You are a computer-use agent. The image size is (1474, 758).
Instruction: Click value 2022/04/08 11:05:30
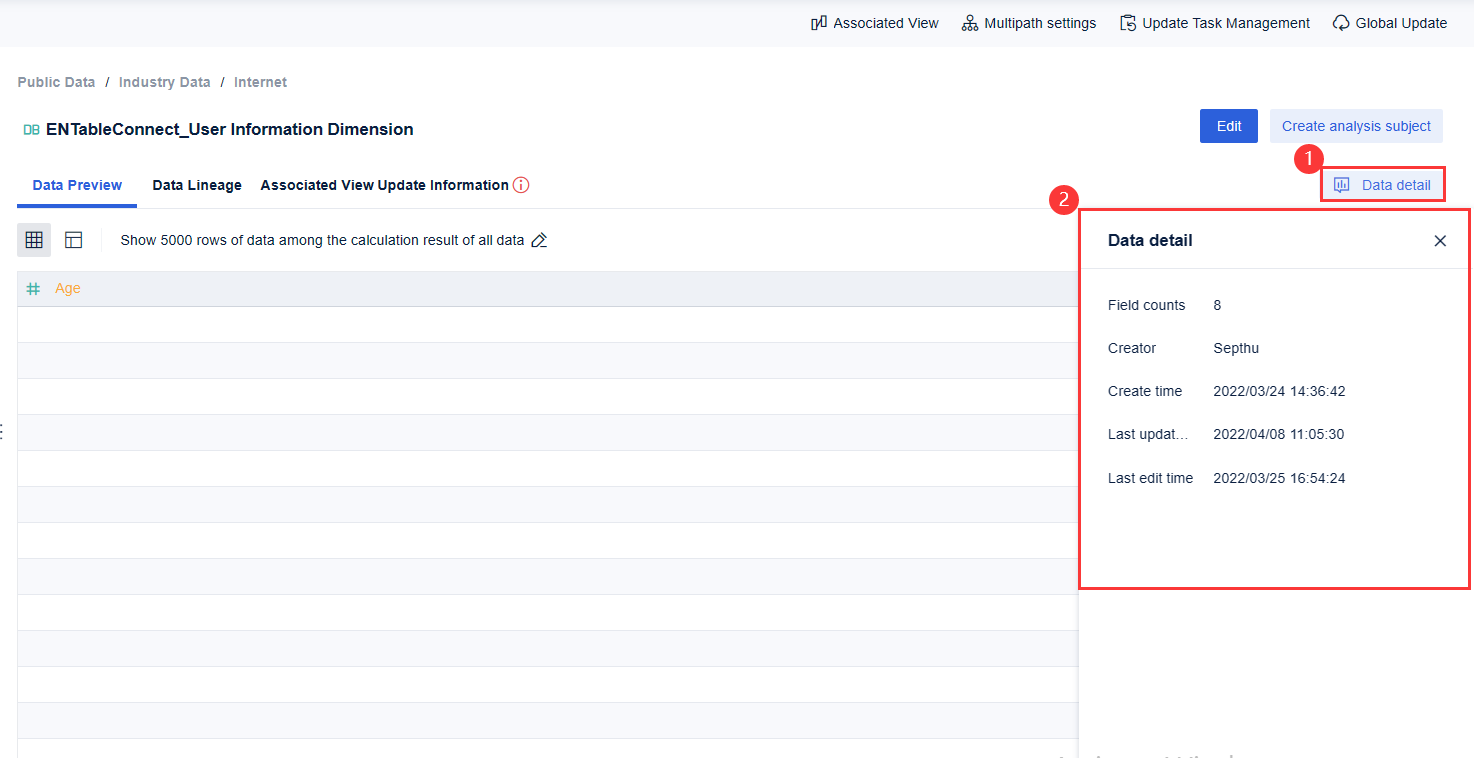pos(1279,434)
